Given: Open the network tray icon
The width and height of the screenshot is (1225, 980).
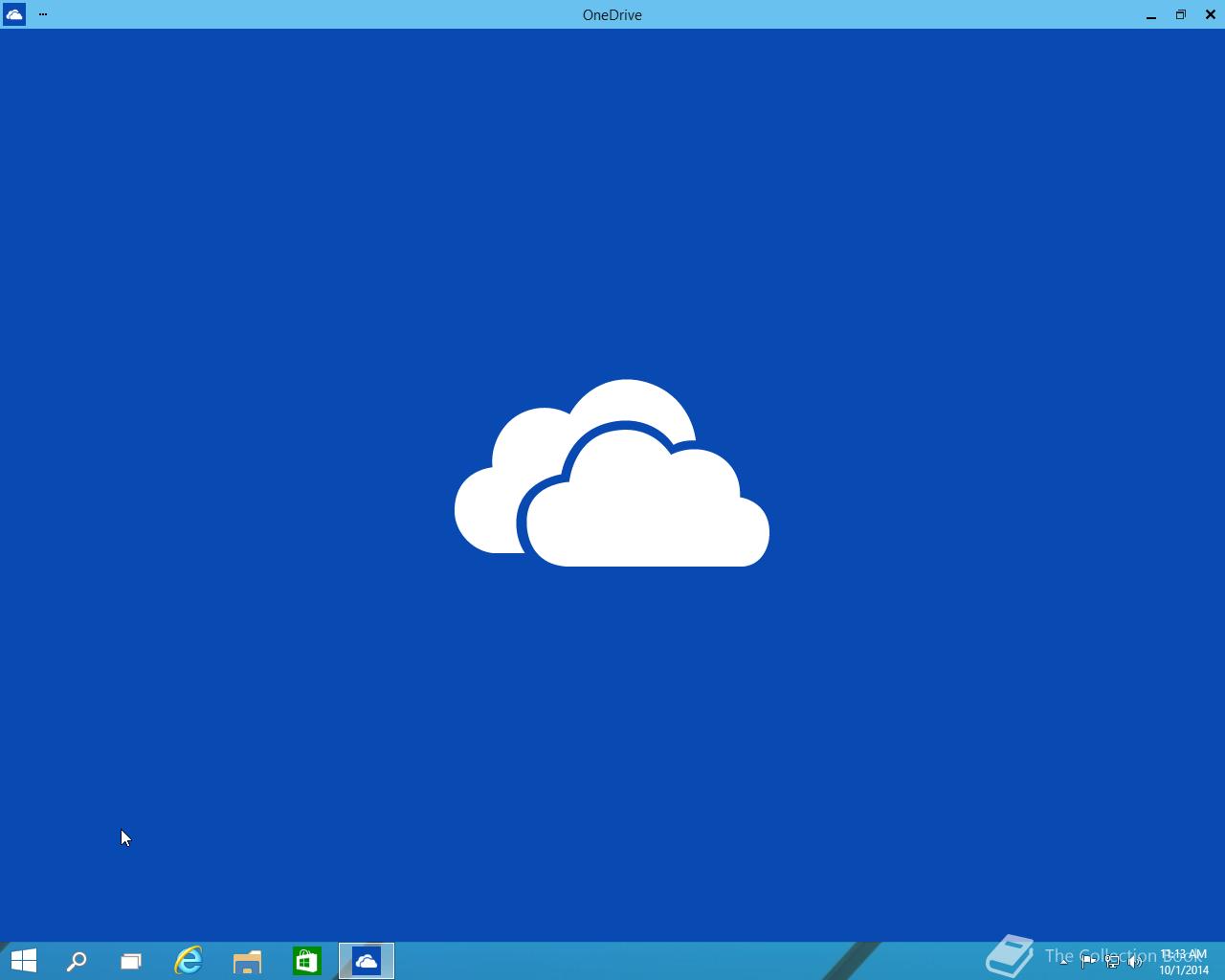Looking at the screenshot, I should click(1112, 962).
